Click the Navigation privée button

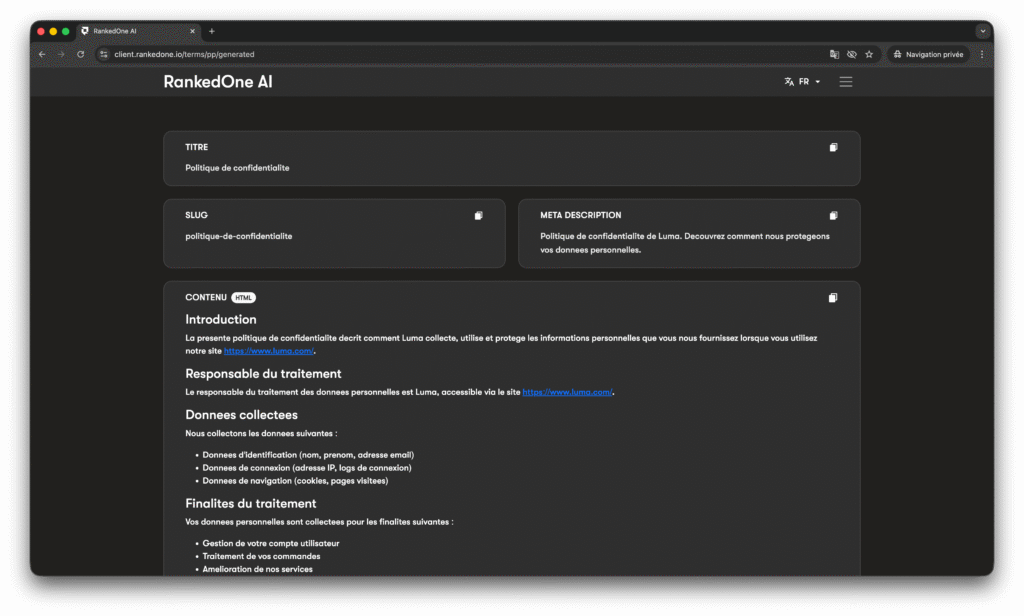928,54
